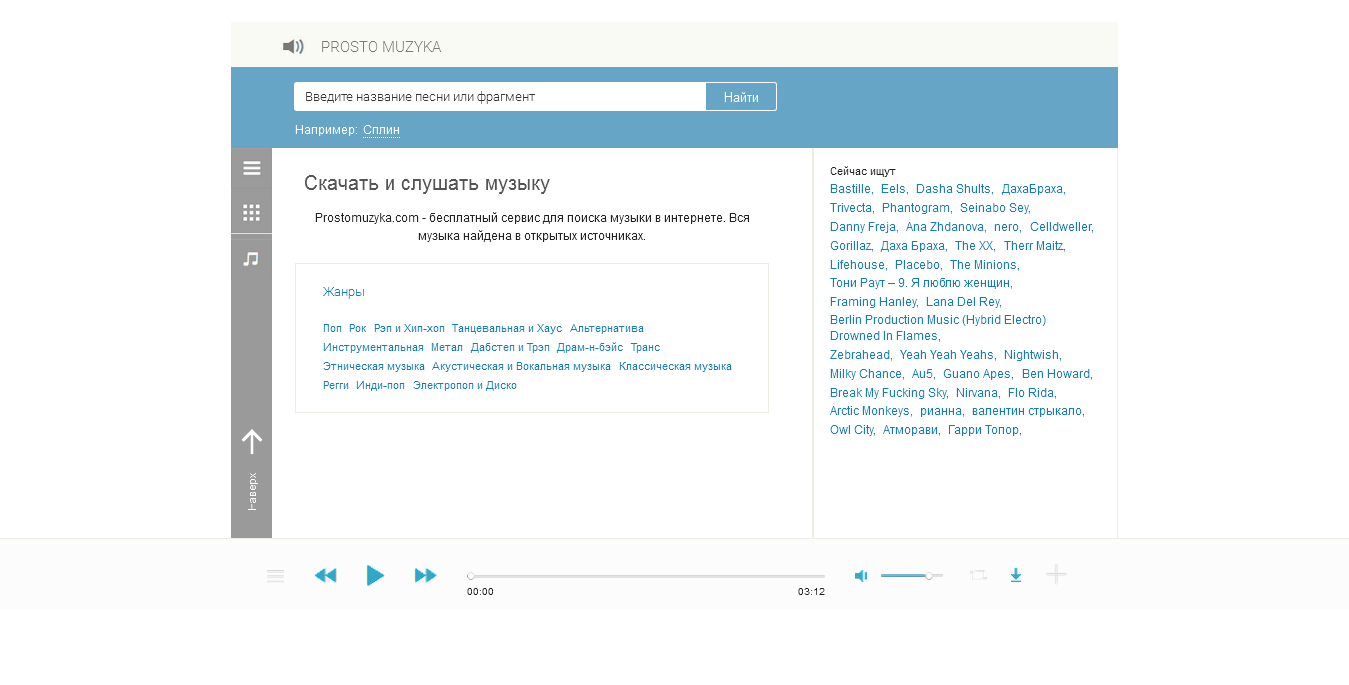The height and width of the screenshot is (685, 1349).
Task: Open the Break My Fucking Sky link
Action: pos(887,393)
